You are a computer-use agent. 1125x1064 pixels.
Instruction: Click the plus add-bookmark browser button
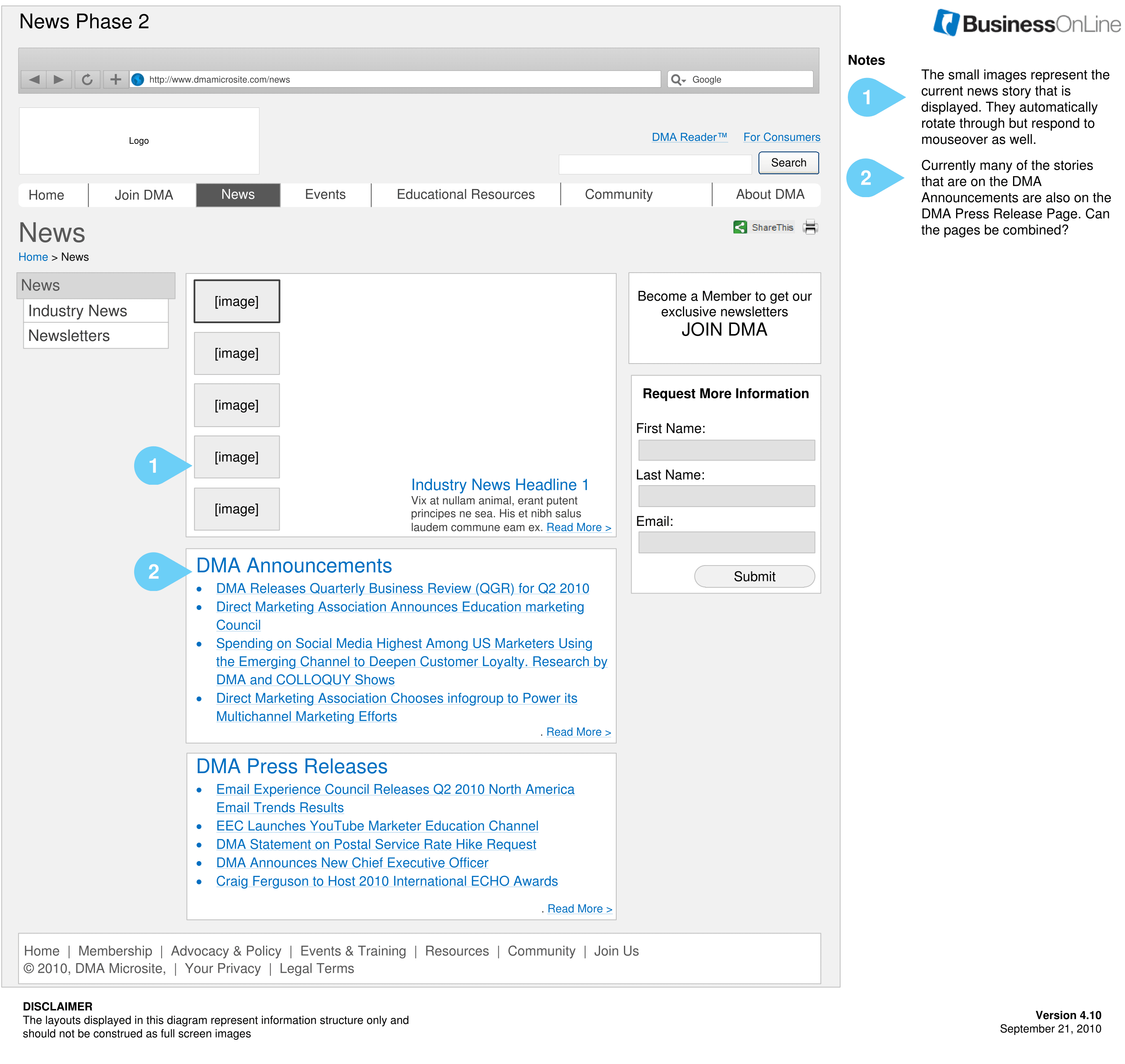tap(115, 80)
